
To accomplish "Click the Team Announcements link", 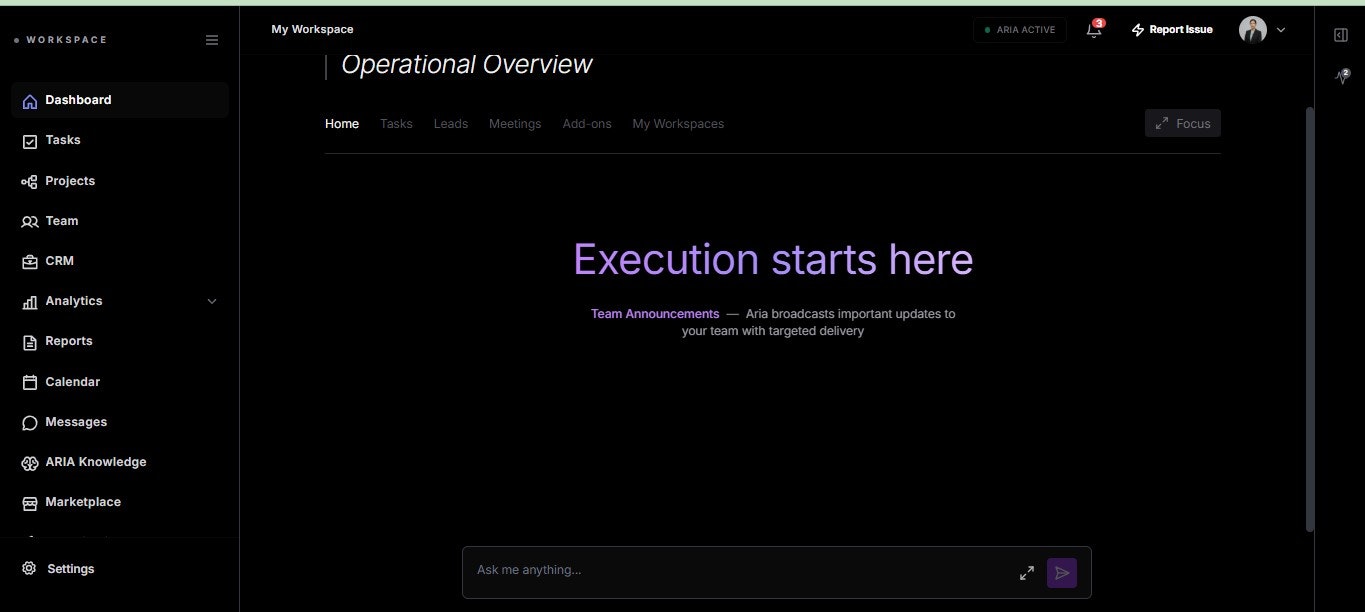I will pos(654,313).
